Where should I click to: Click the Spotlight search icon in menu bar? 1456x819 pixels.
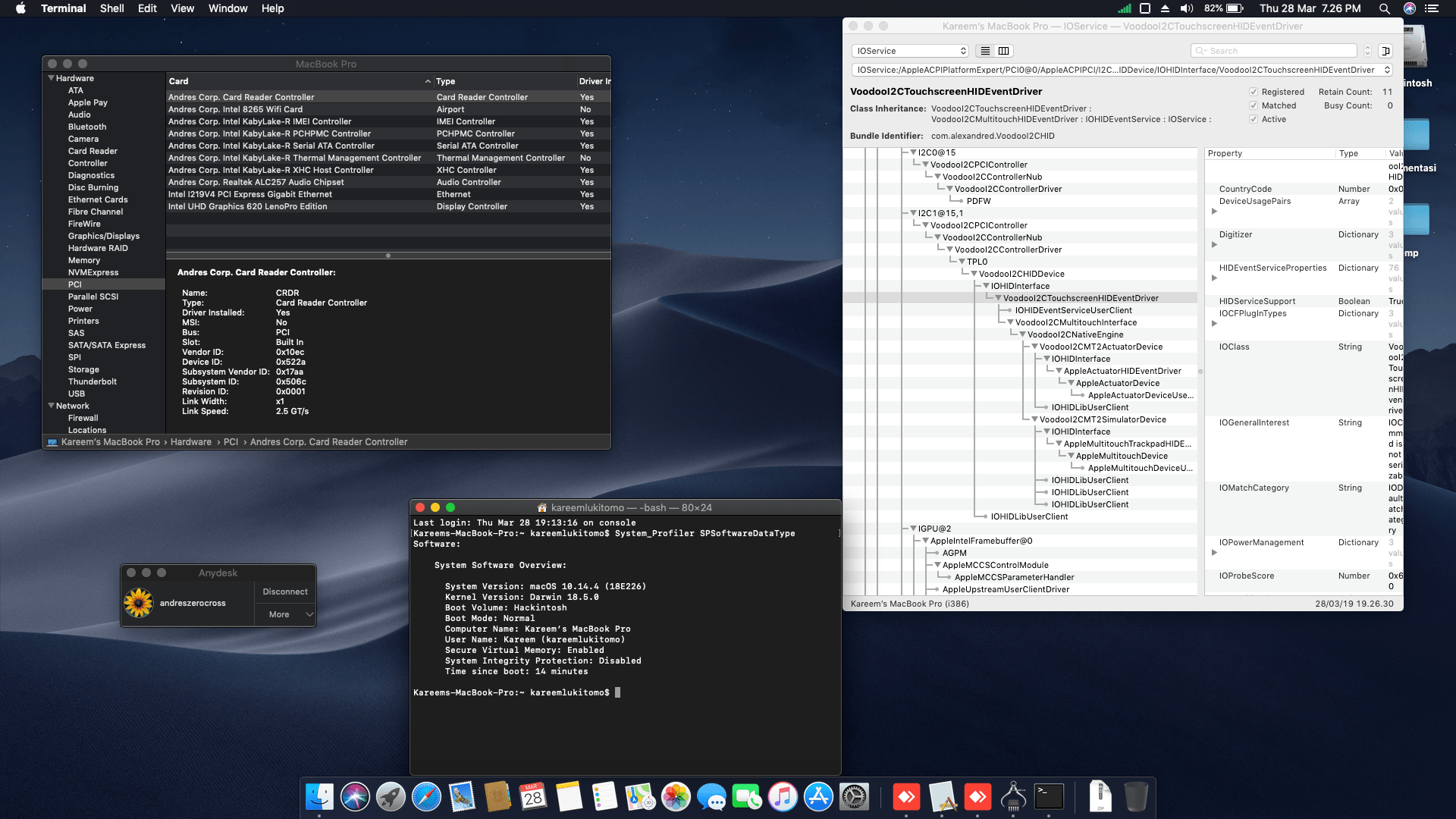(1384, 8)
